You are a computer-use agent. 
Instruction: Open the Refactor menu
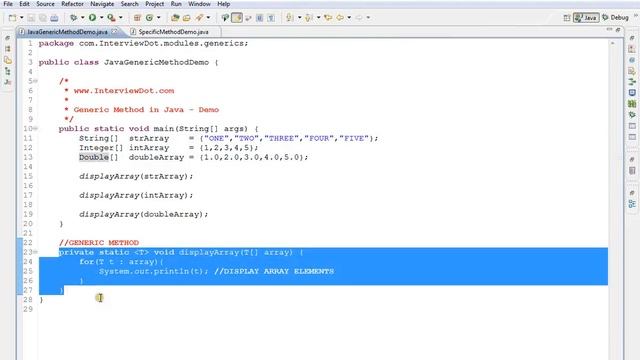[72, 4]
